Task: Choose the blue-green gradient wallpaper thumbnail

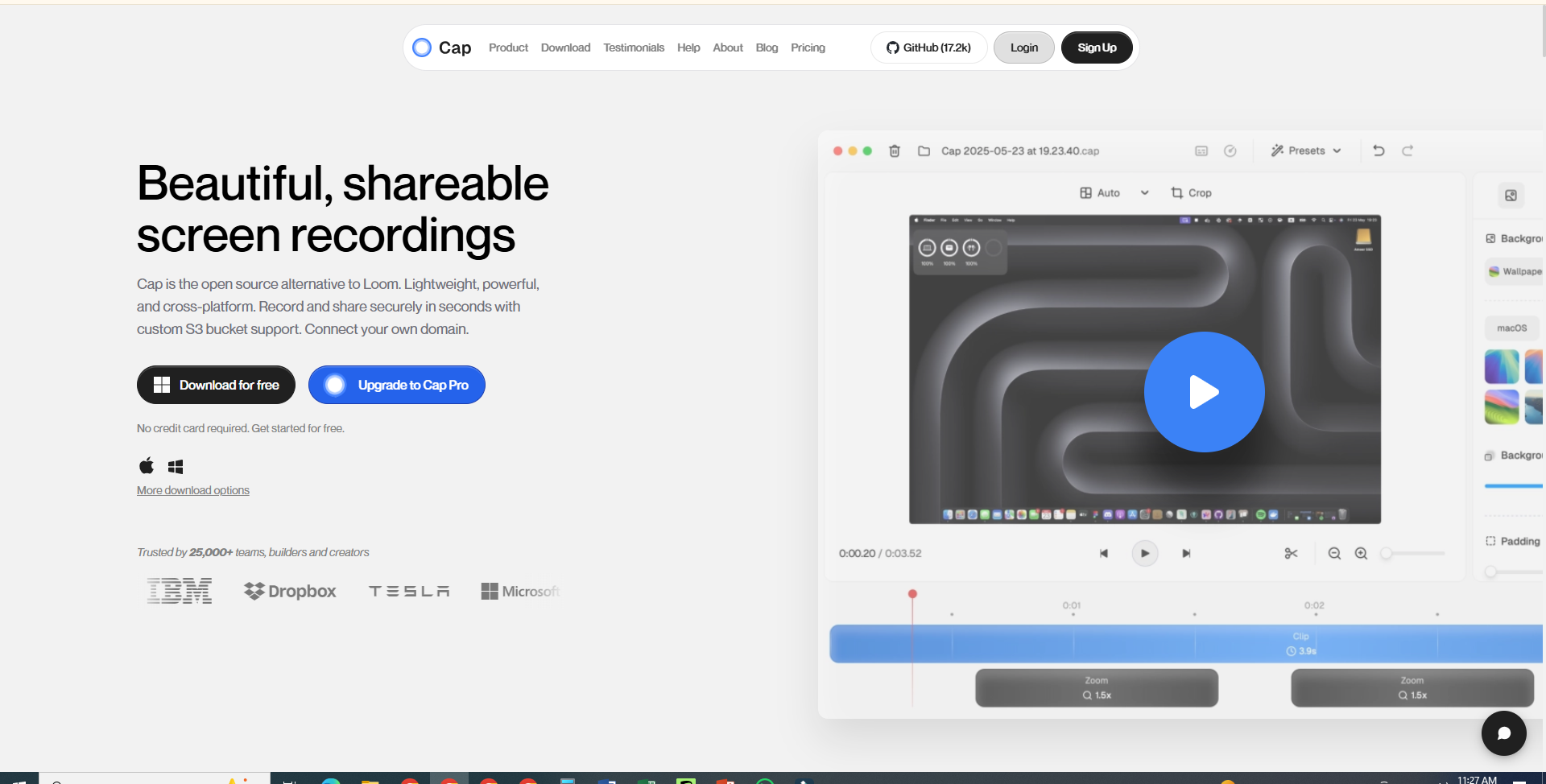Action: 1502,366
